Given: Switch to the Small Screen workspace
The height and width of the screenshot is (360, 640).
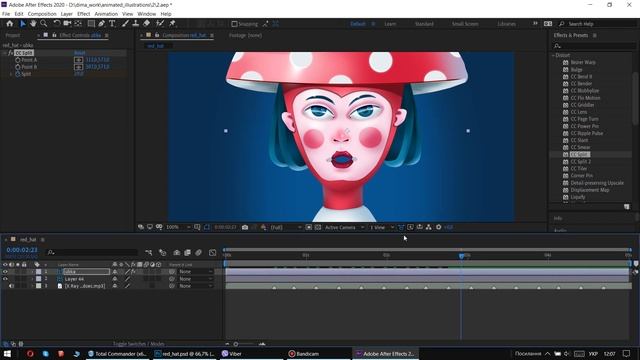Looking at the screenshot, I should pyautogui.click(x=465, y=24).
